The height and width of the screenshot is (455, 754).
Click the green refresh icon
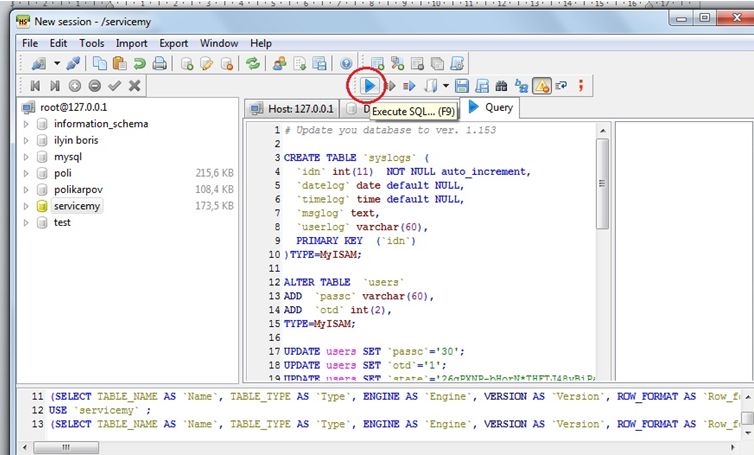(x=253, y=63)
